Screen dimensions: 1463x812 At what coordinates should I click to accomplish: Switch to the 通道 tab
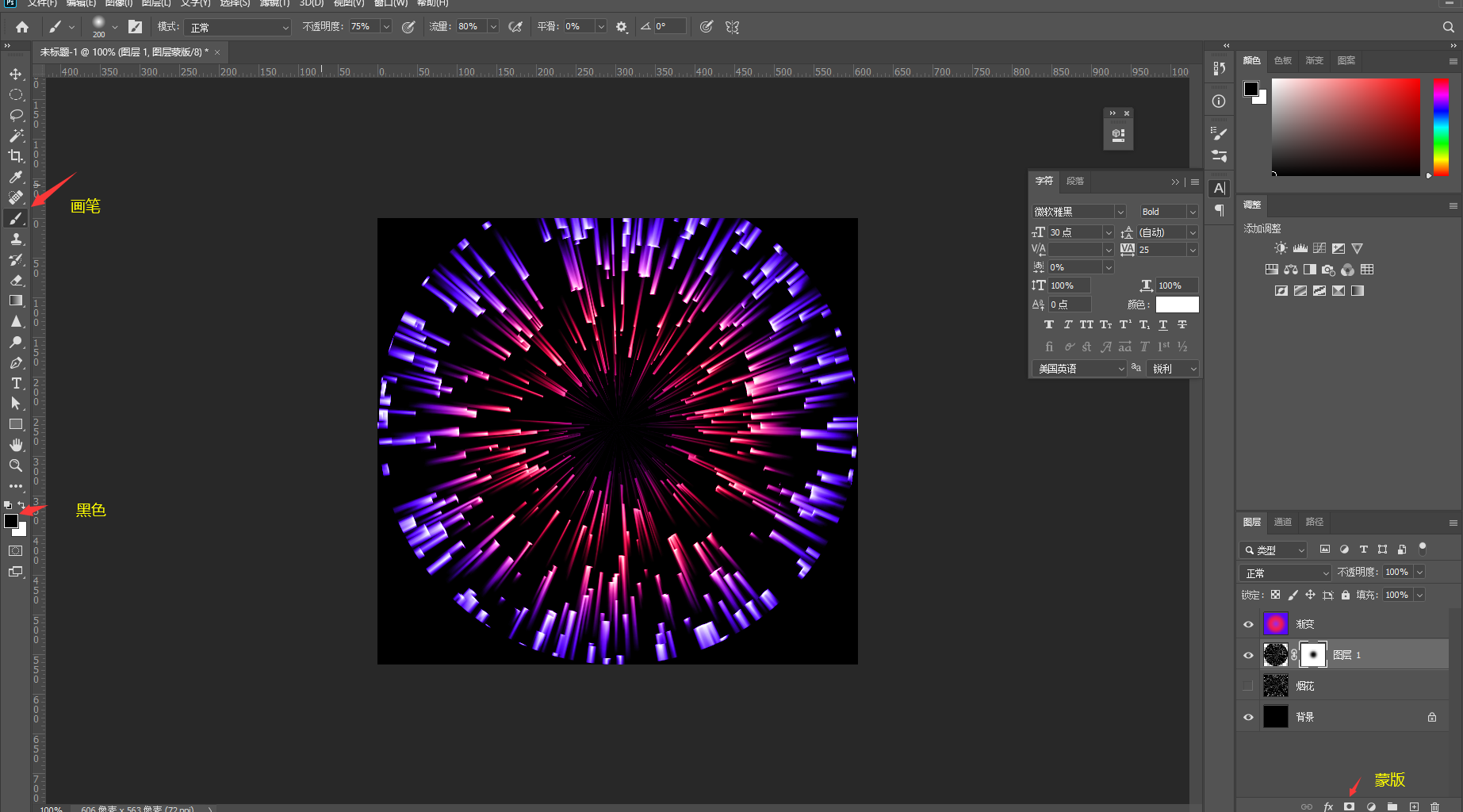pos(1282,522)
